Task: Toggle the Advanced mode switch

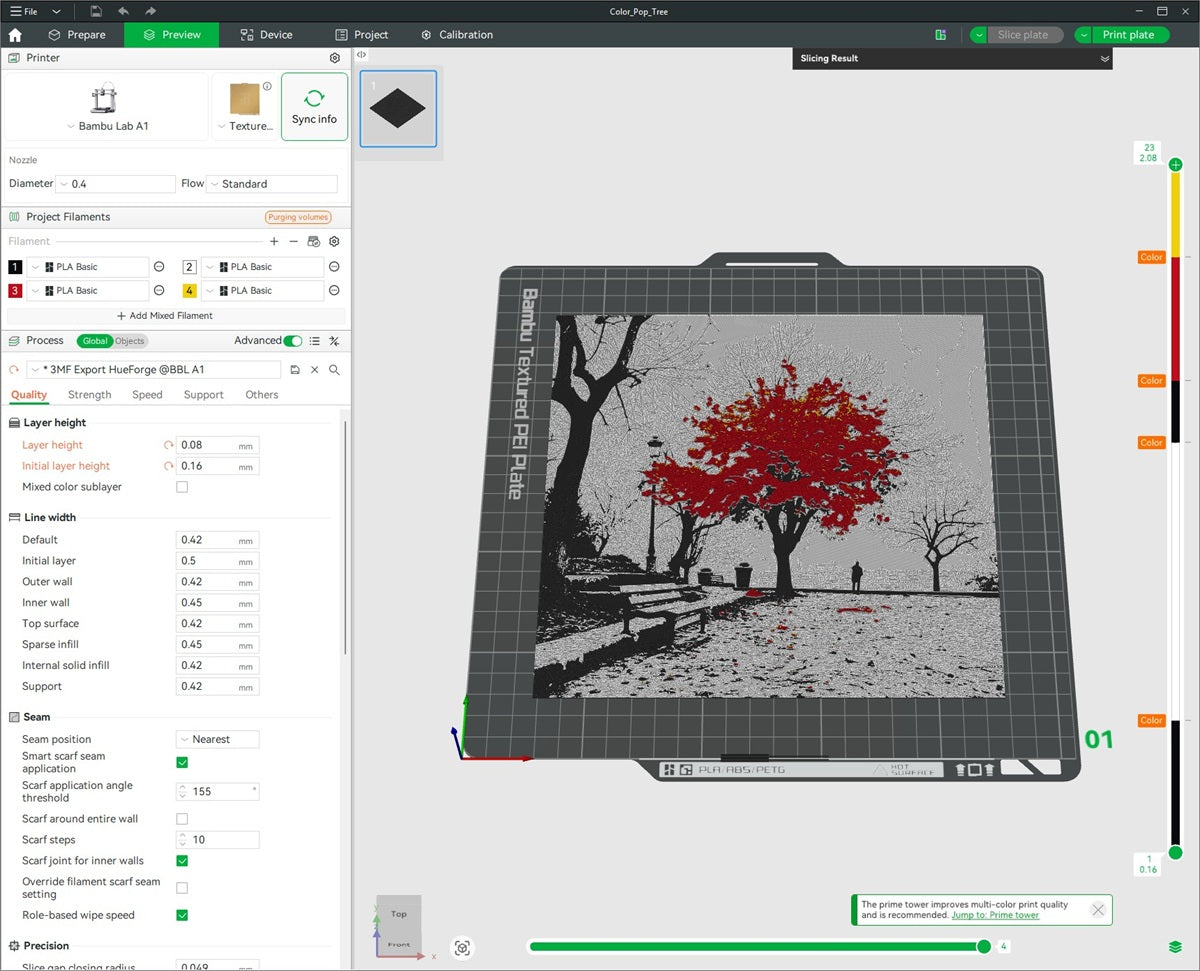Action: 293,341
